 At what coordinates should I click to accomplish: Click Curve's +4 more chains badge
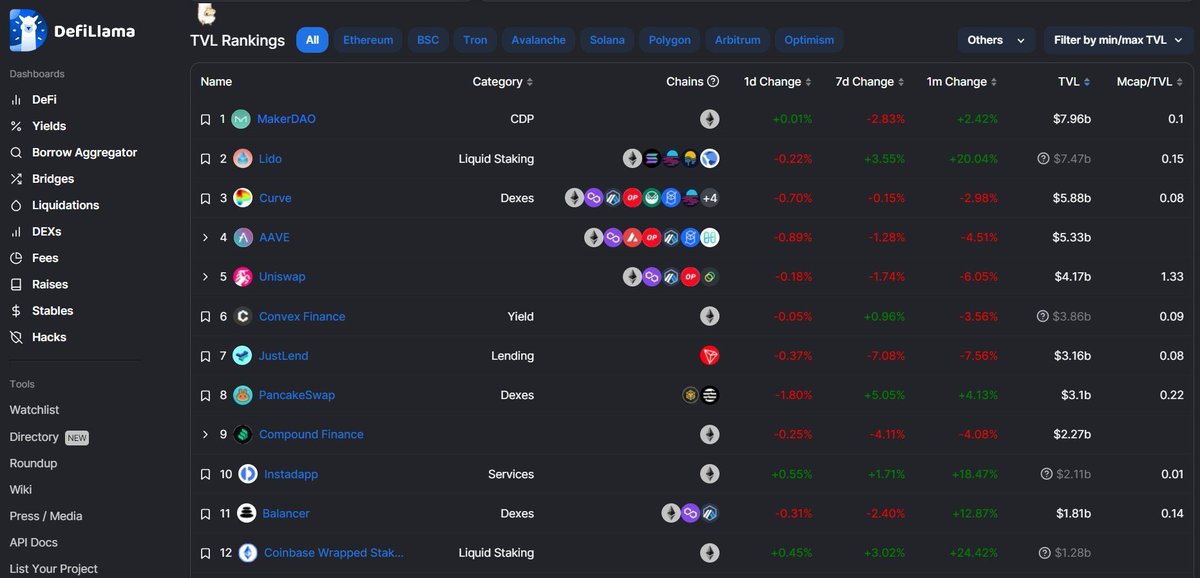click(x=709, y=198)
